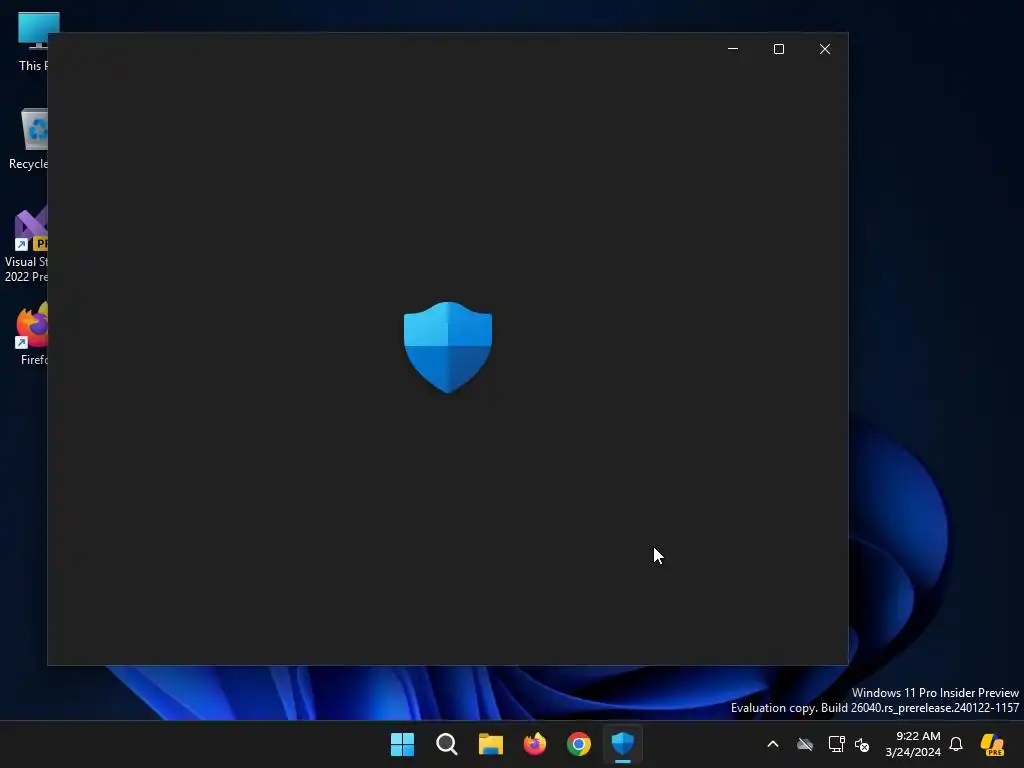
Task: Show hidden system tray icons
Action: pos(773,744)
